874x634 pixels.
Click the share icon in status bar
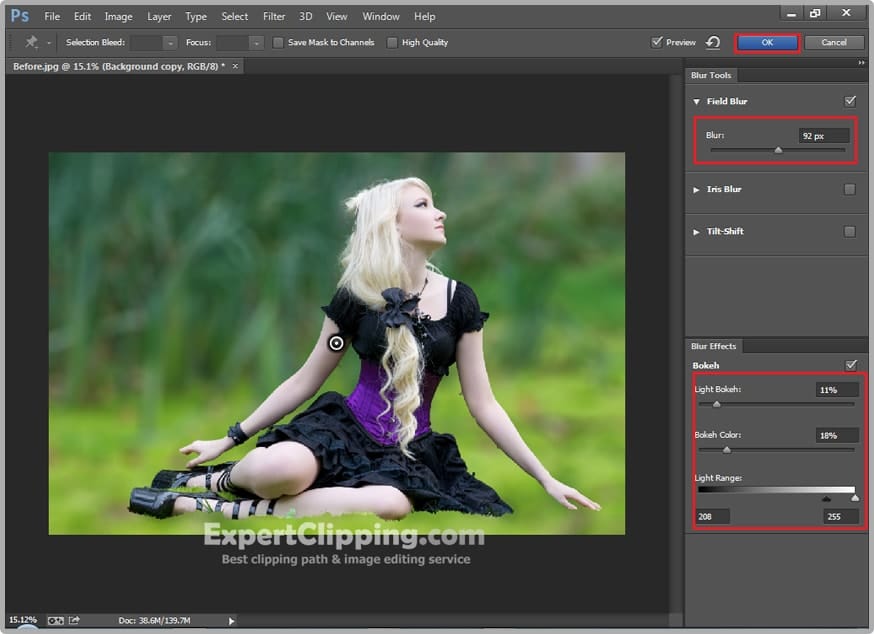coord(74,621)
